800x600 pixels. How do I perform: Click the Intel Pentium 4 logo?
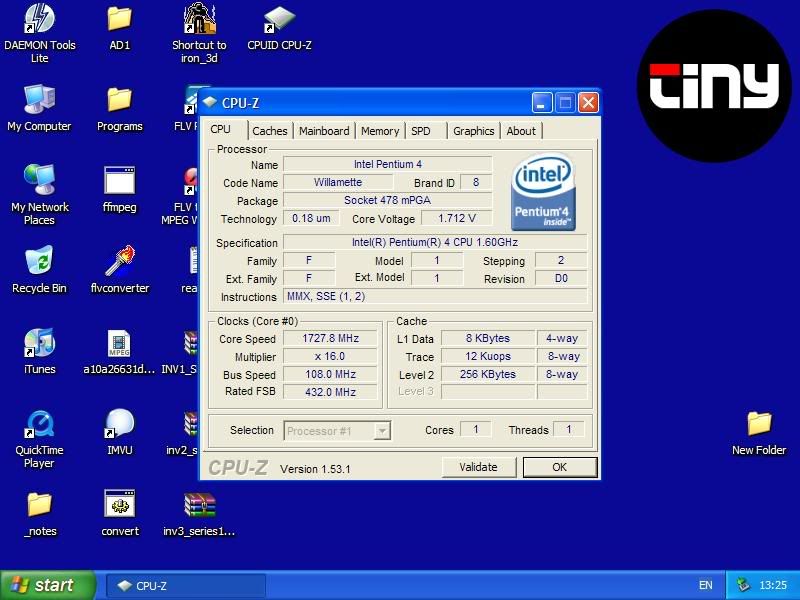(x=543, y=192)
